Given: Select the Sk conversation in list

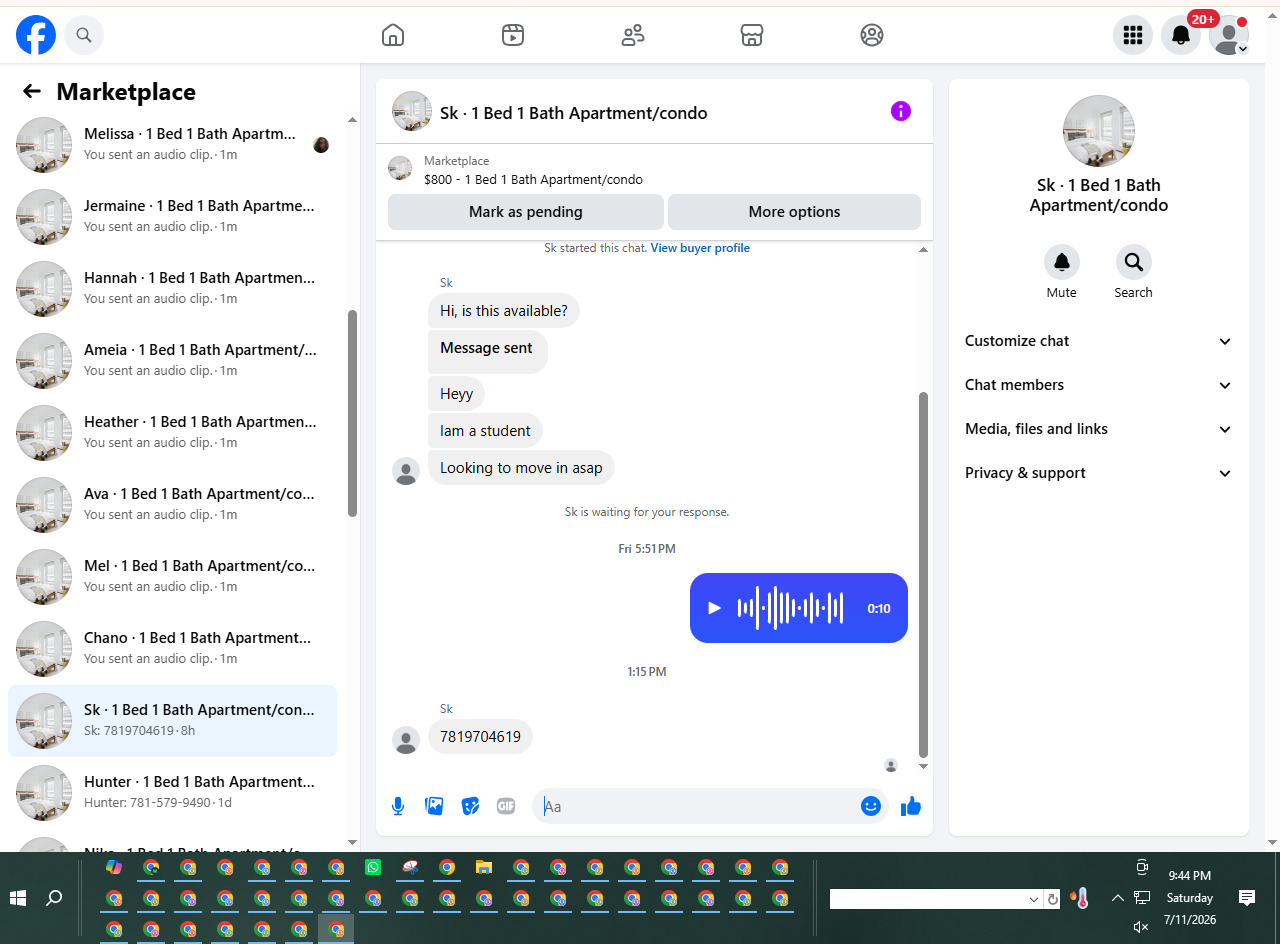Looking at the screenshot, I should pyautogui.click(x=172, y=721).
